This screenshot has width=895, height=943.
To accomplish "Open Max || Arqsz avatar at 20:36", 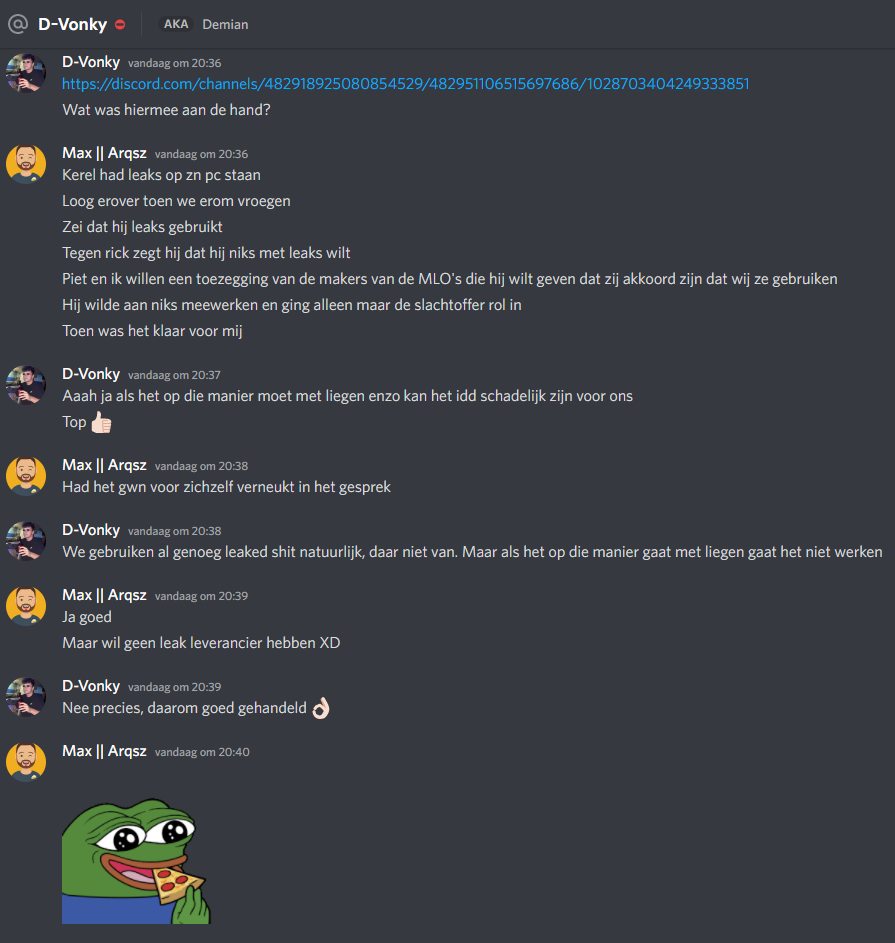I will (x=26, y=164).
